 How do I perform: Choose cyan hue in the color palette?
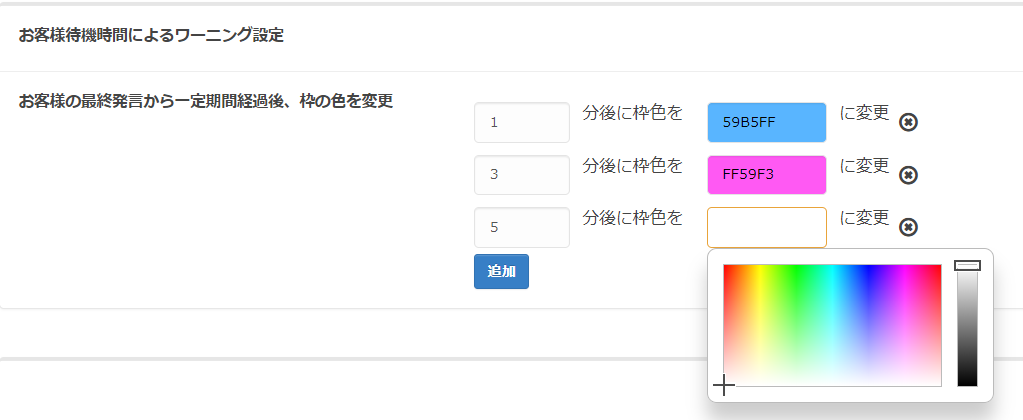point(832,267)
